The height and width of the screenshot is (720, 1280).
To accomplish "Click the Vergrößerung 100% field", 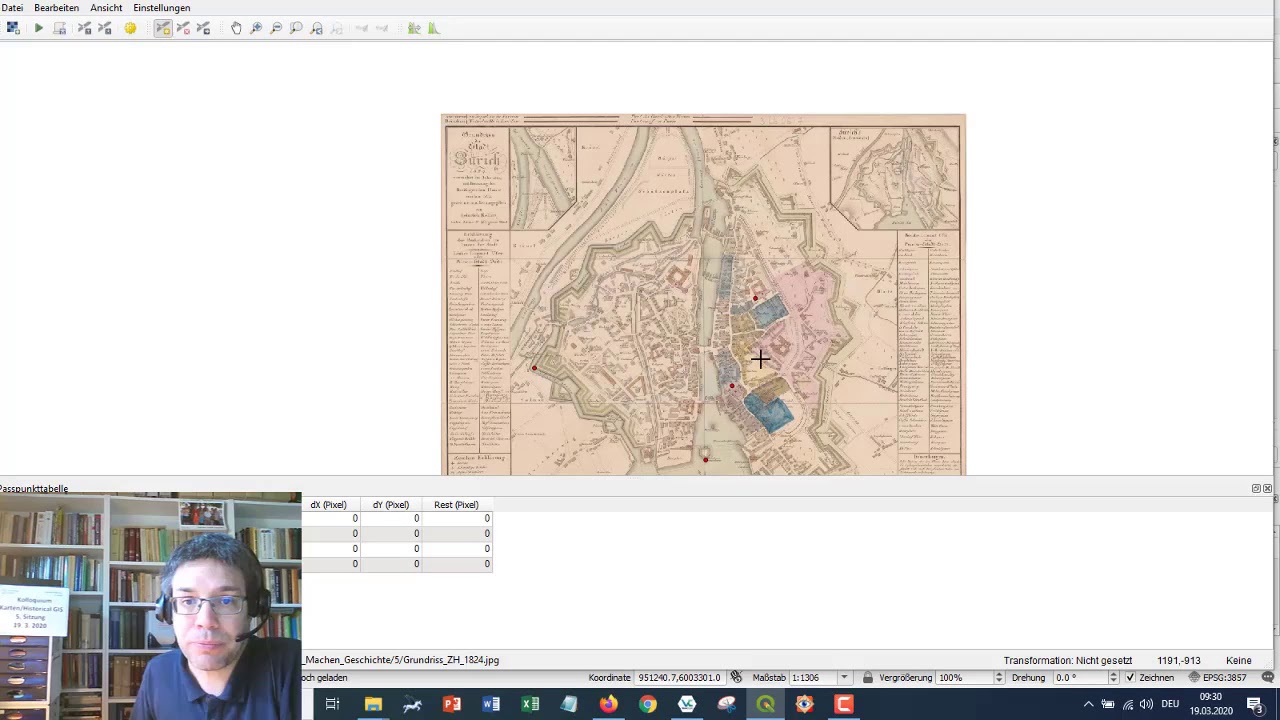I will tap(964, 677).
